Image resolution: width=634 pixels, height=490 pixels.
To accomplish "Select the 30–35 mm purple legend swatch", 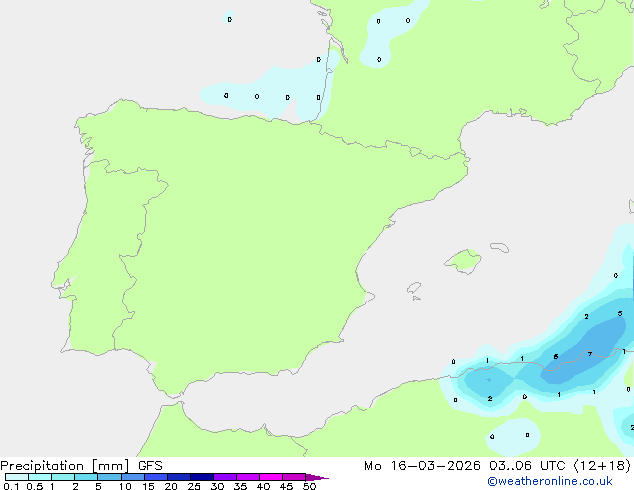I will coord(225,477).
